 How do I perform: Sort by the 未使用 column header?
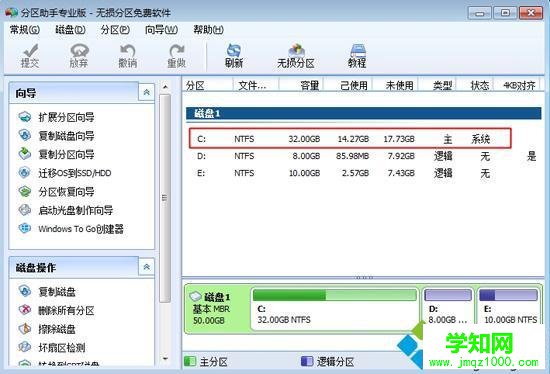pyautogui.click(x=396, y=85)
